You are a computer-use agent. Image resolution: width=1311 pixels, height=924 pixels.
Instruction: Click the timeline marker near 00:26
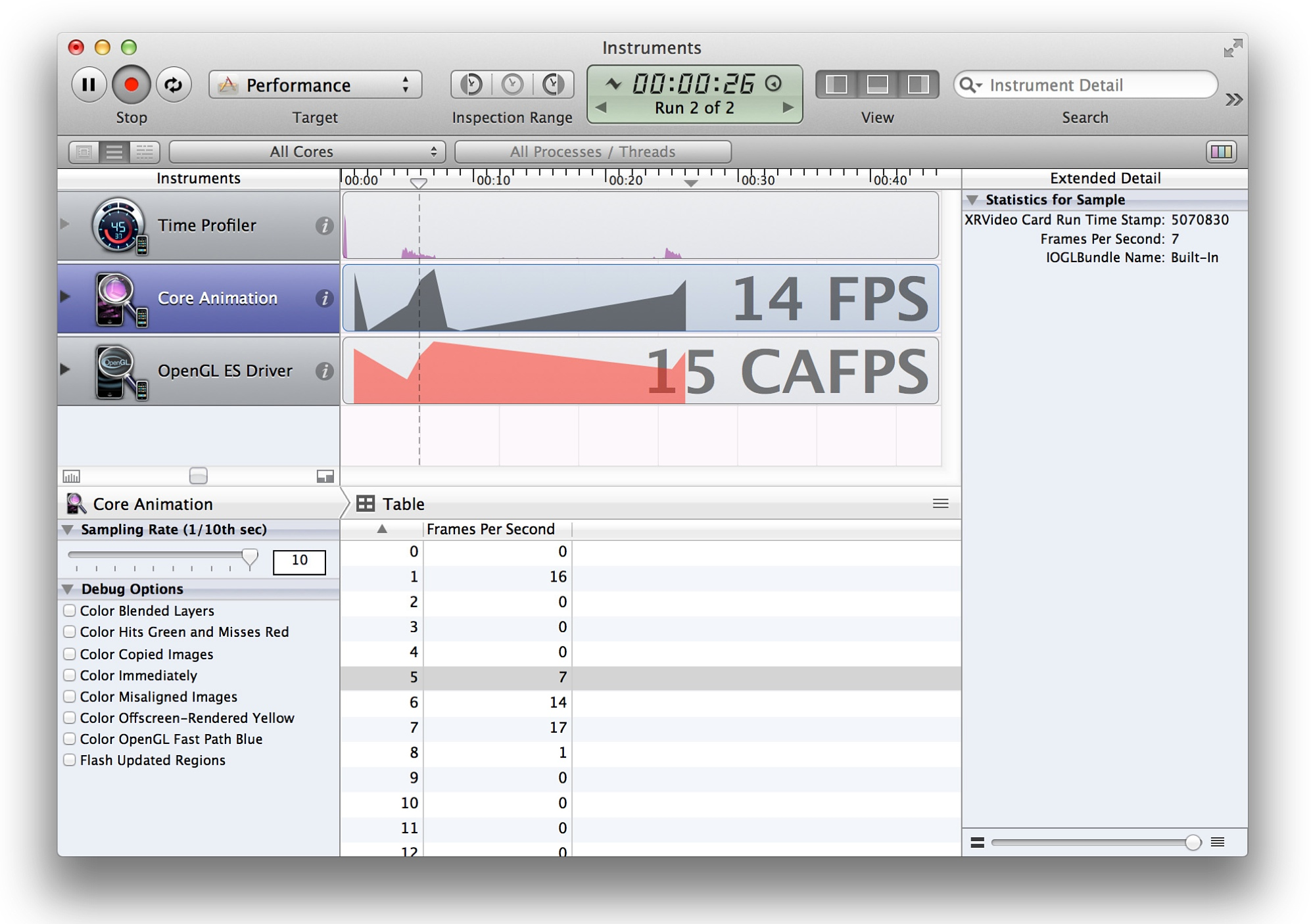tap(690, 183)
